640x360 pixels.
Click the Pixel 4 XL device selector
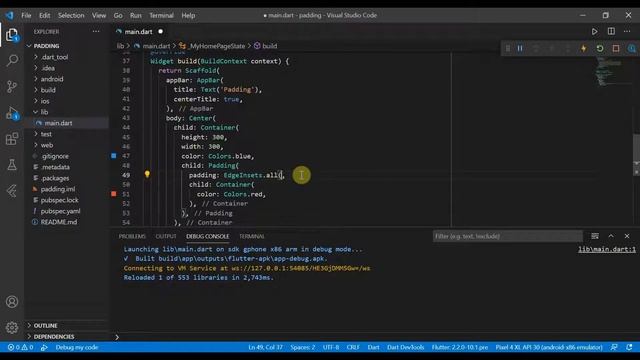coord(549,347)
